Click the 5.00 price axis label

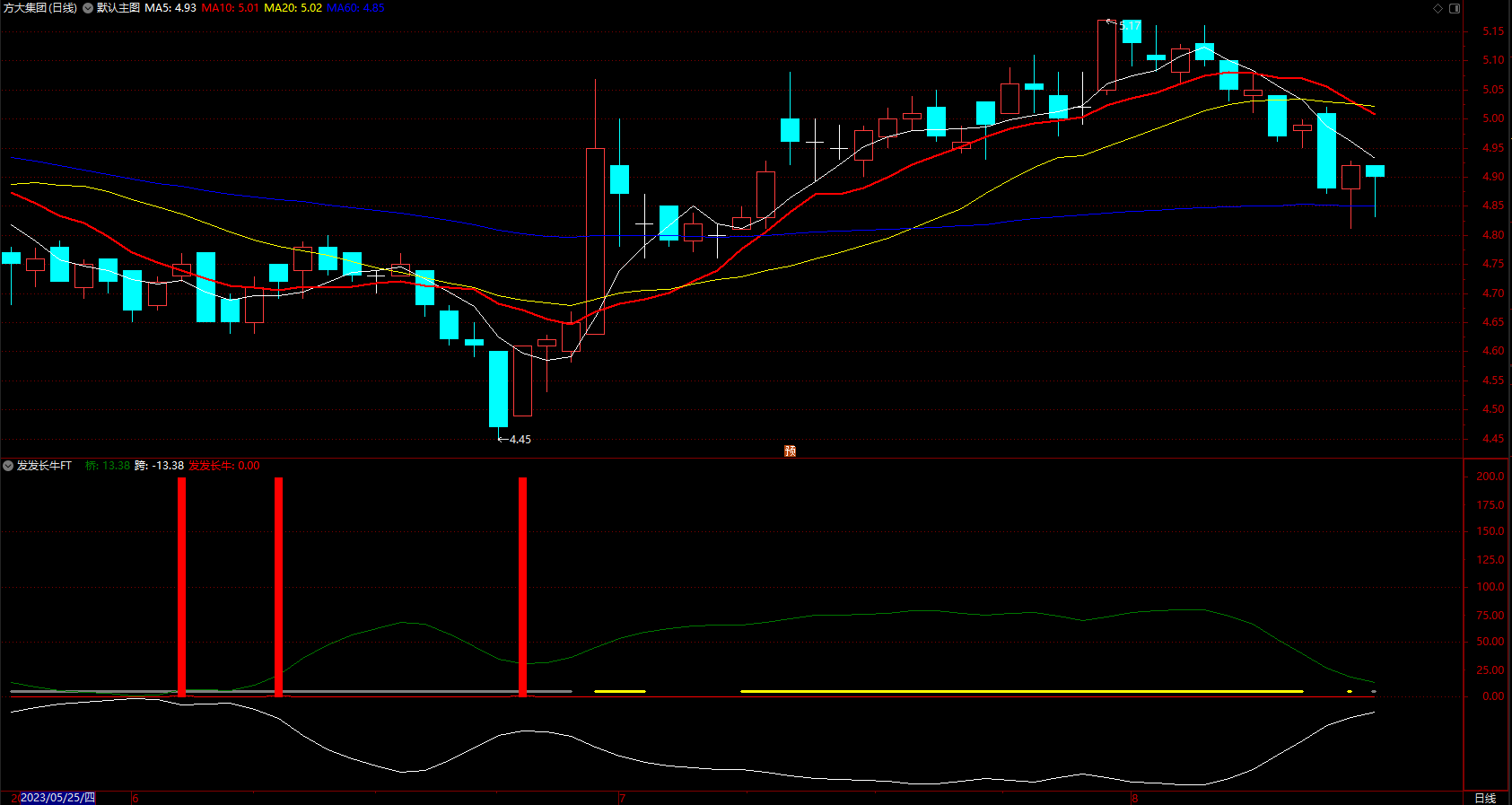tap(1493, 118)
